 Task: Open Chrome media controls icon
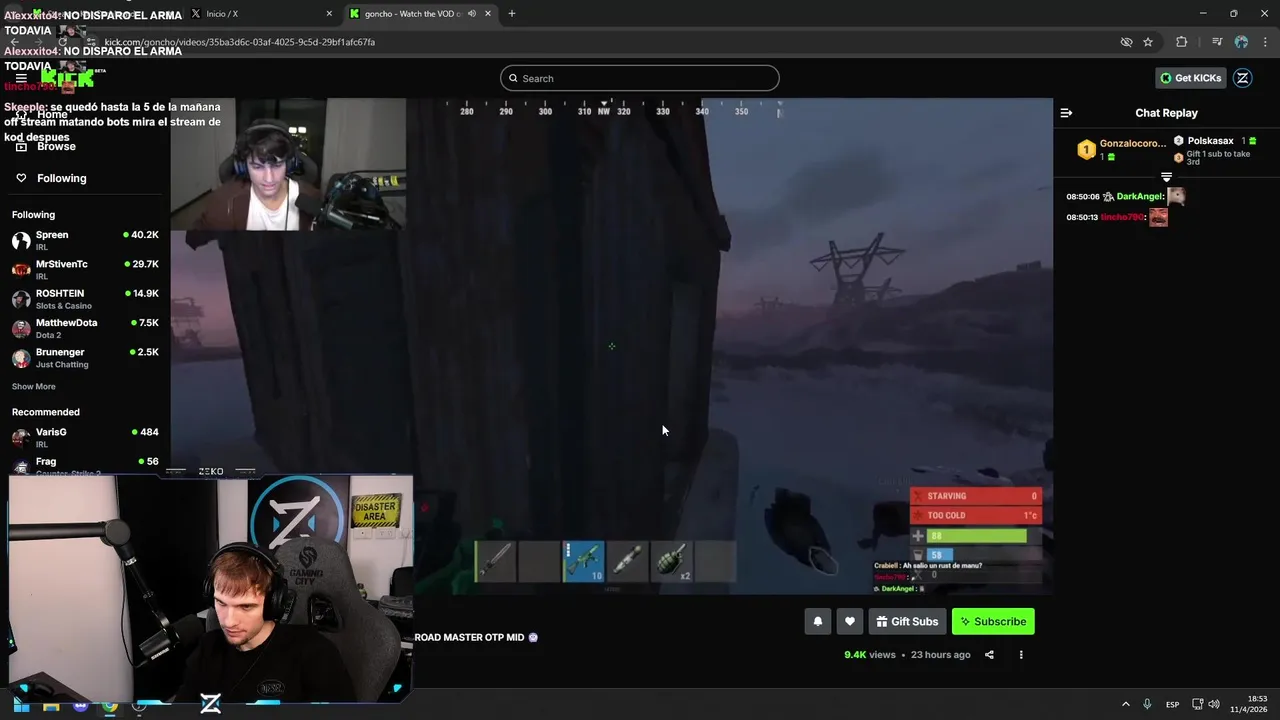click(1217, 42)
